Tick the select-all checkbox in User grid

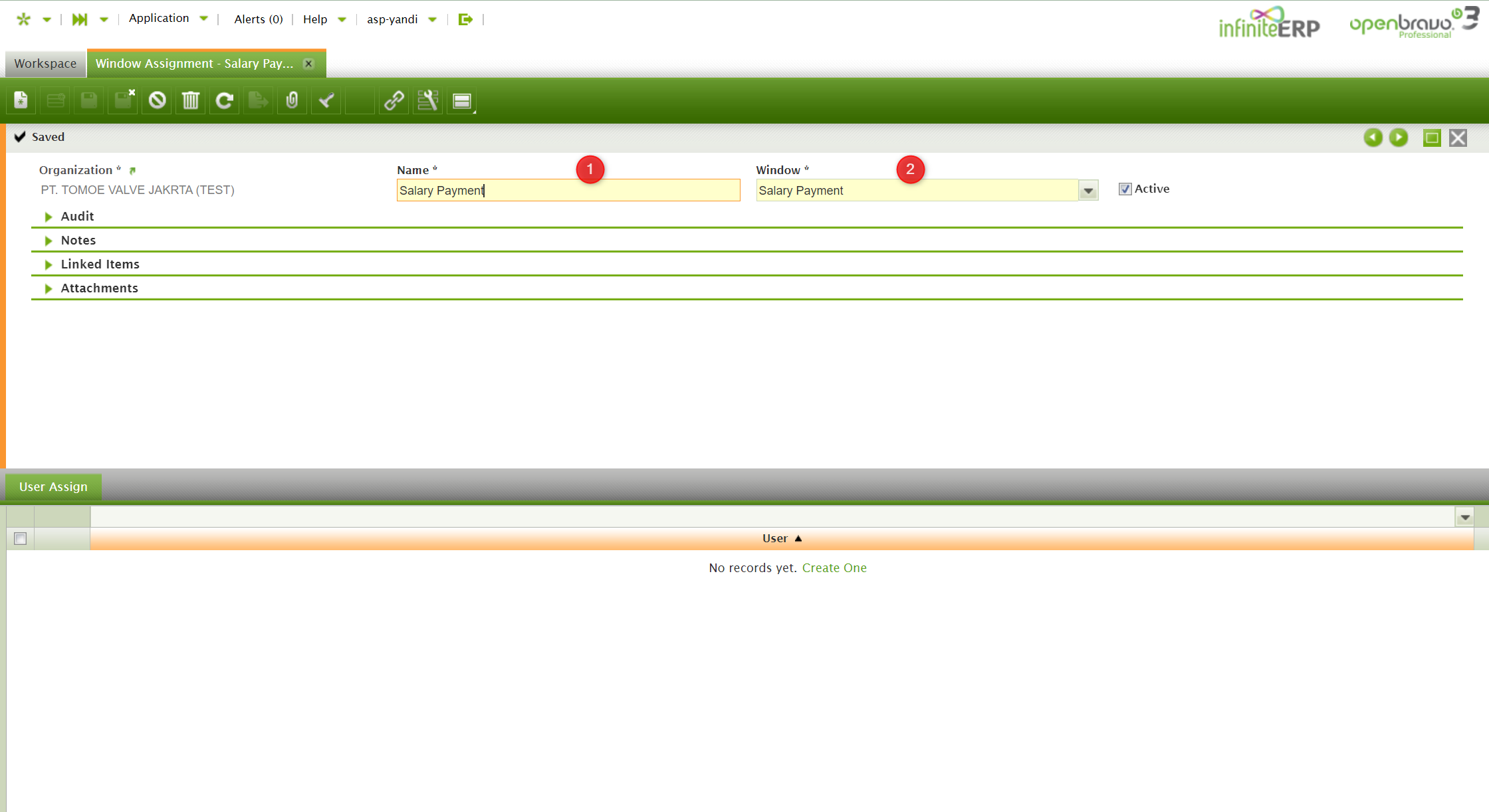pos(21,538)
